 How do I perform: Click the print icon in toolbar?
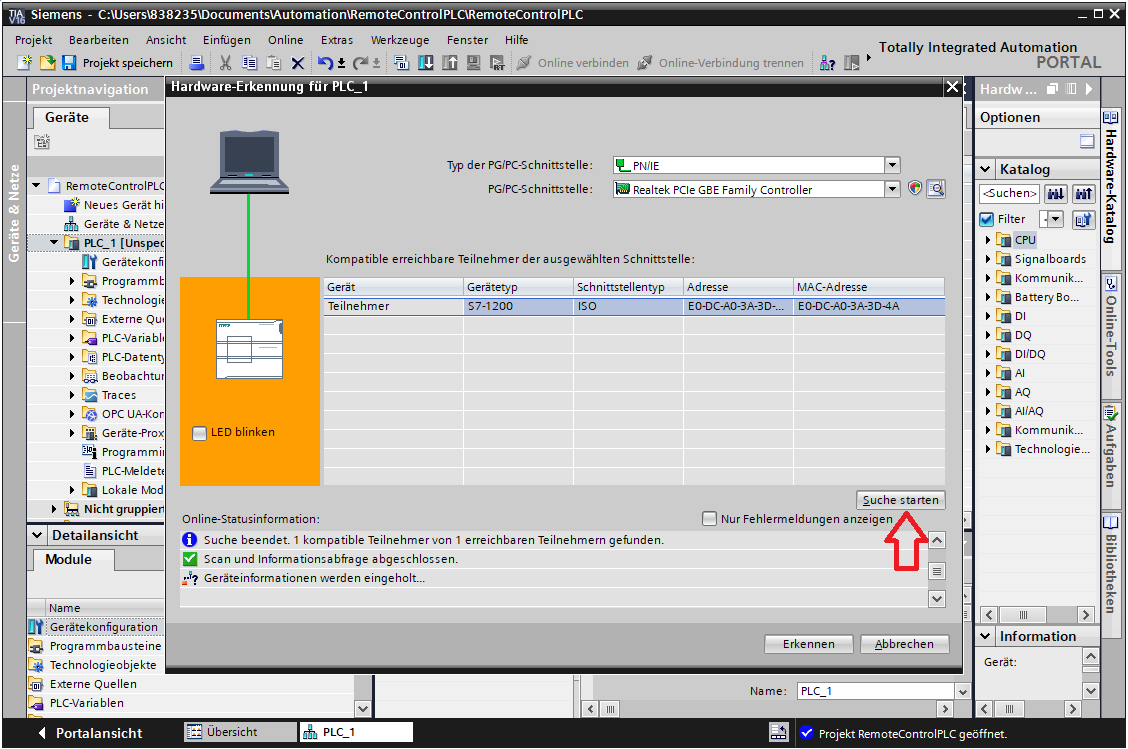(196, 63)
